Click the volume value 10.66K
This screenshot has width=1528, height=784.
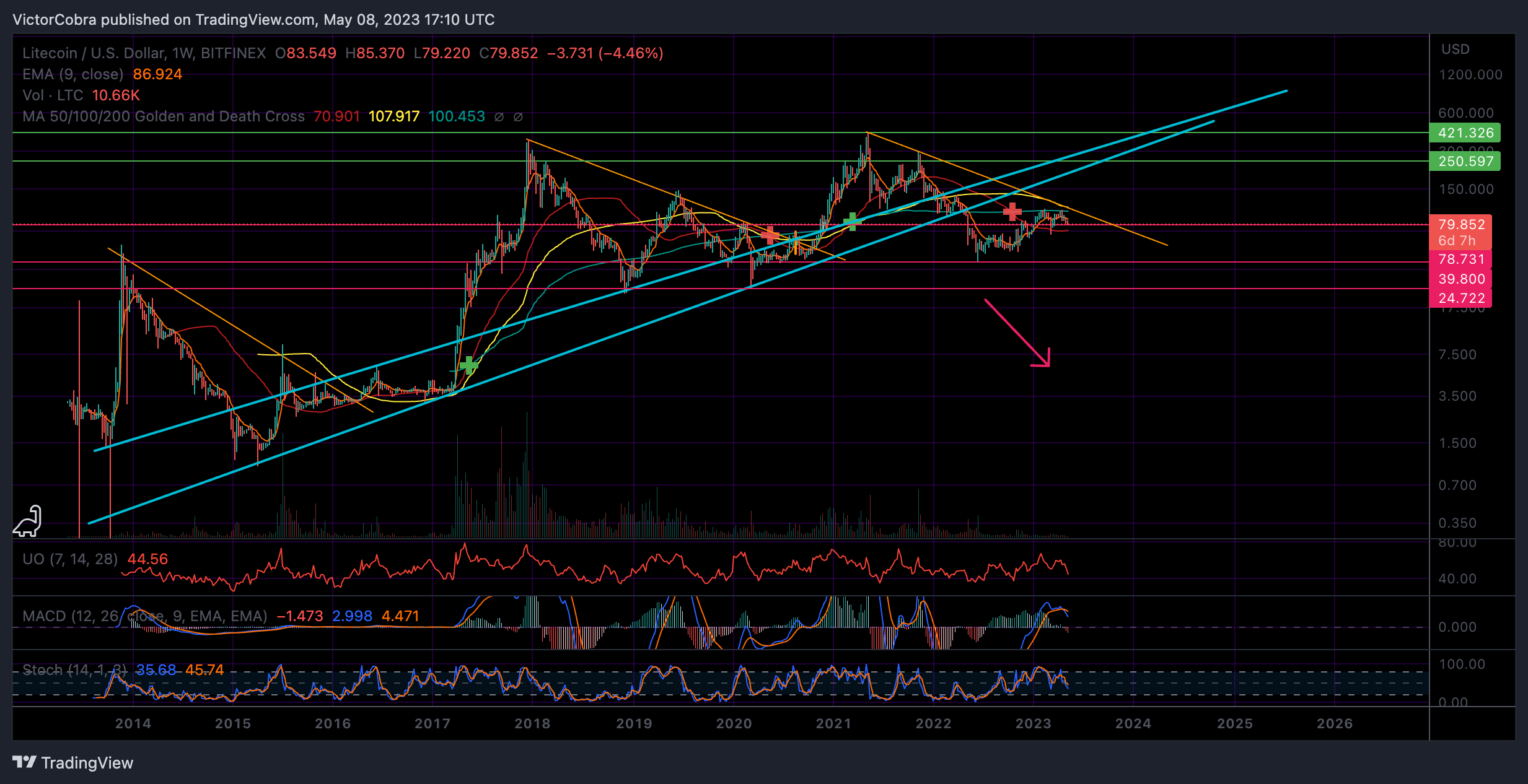[116, 95]
